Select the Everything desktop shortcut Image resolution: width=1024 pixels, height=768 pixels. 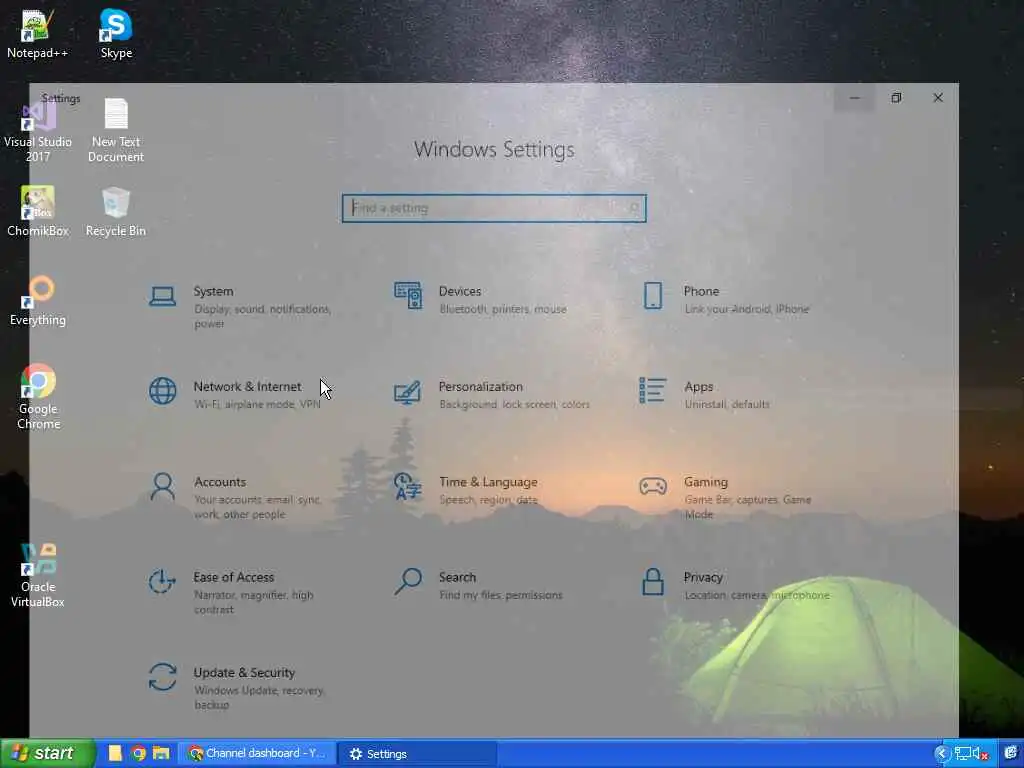38,301
